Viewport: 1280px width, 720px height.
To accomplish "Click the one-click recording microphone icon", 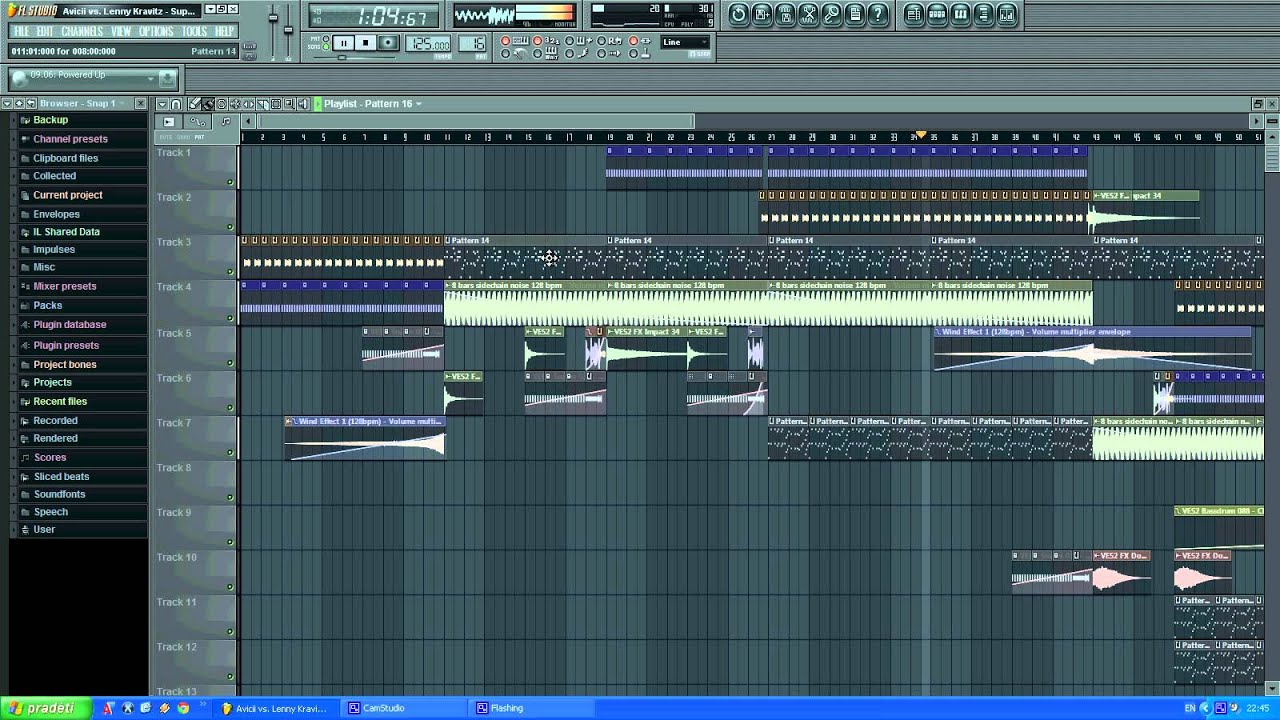I will (832, 14).
